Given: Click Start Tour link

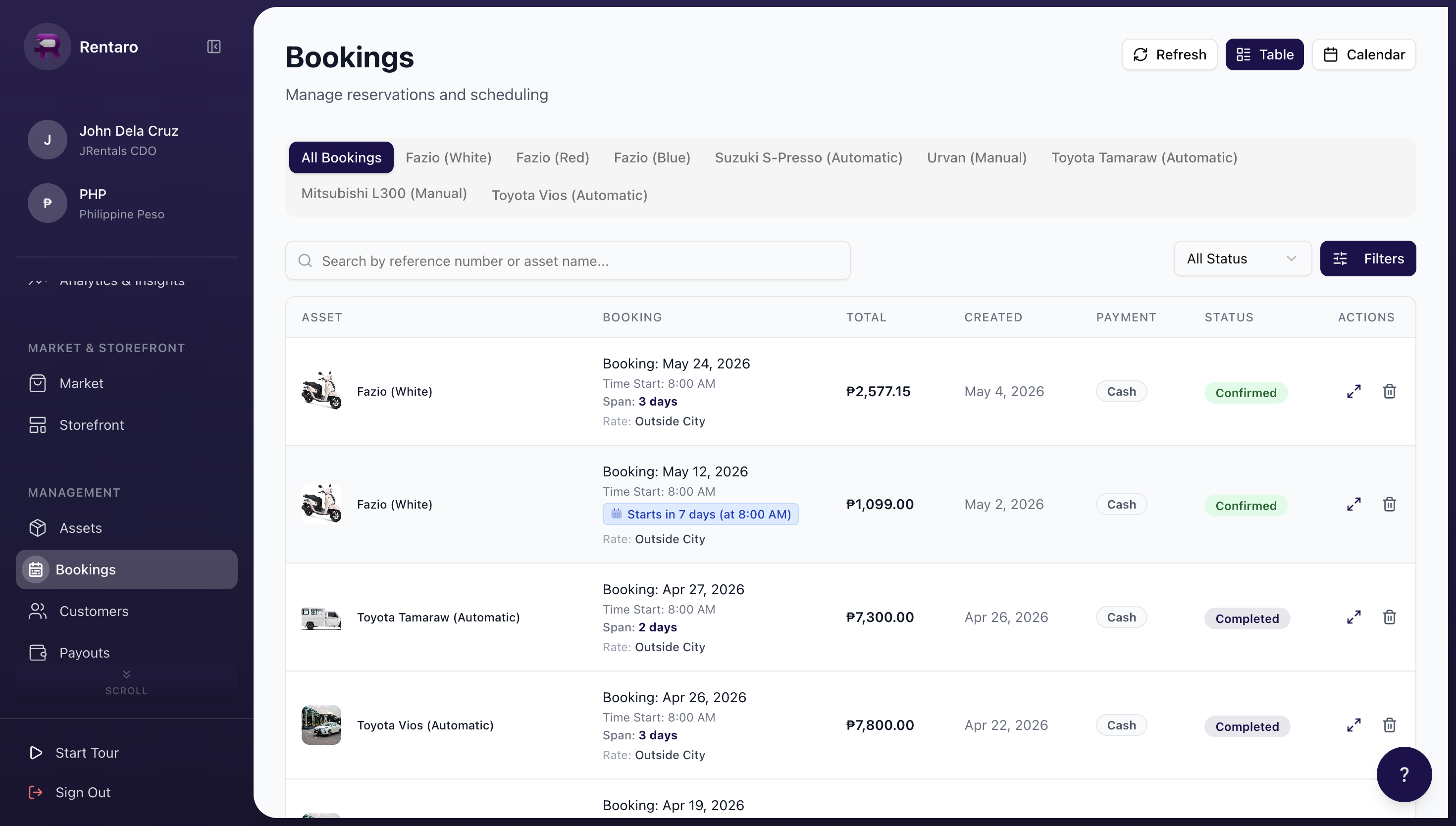Looking at the screenshot, I should pyautogui.click(x=87, y=753).
